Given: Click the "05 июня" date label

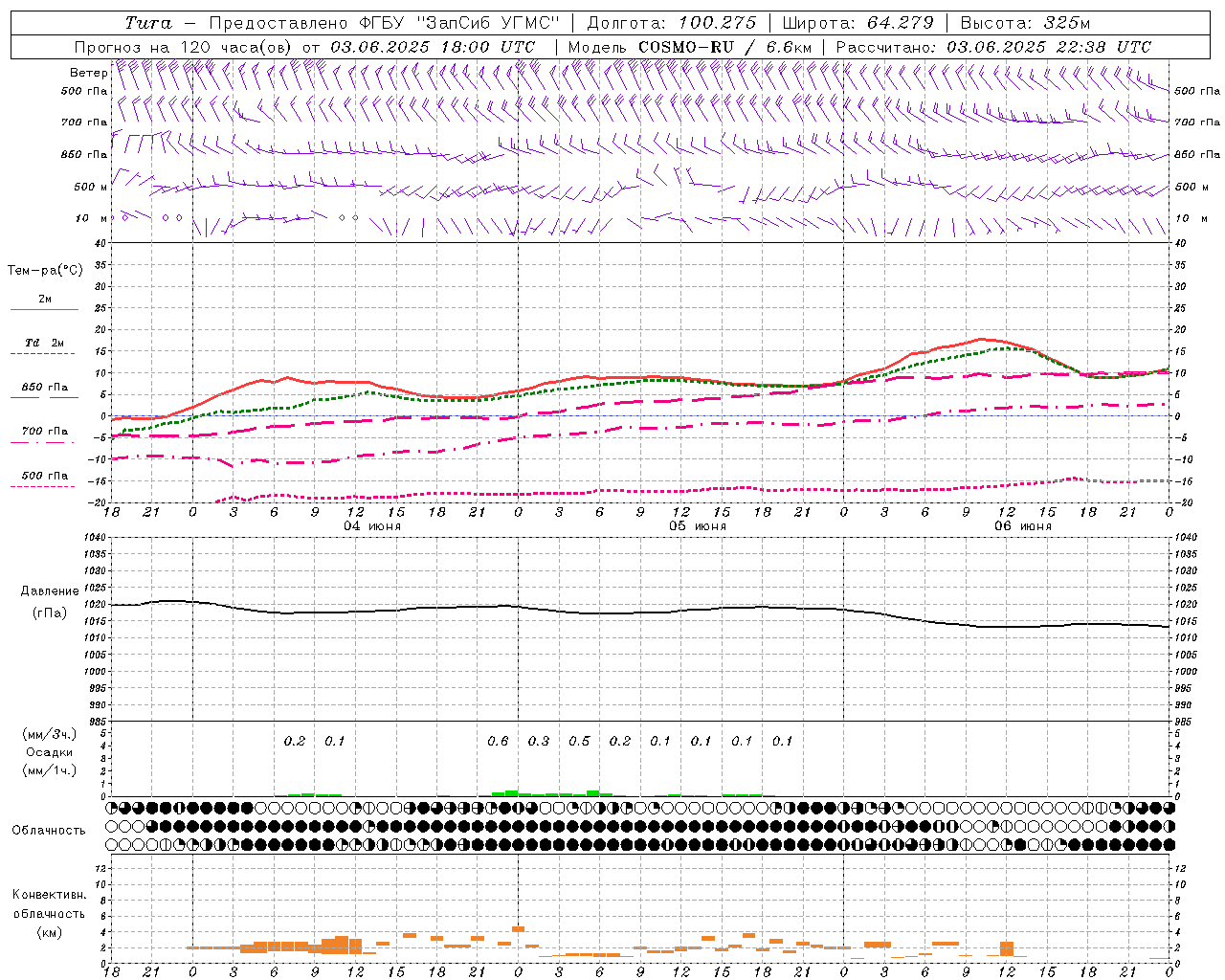Looking at the screenshot, I should click(x=698, y=526).
